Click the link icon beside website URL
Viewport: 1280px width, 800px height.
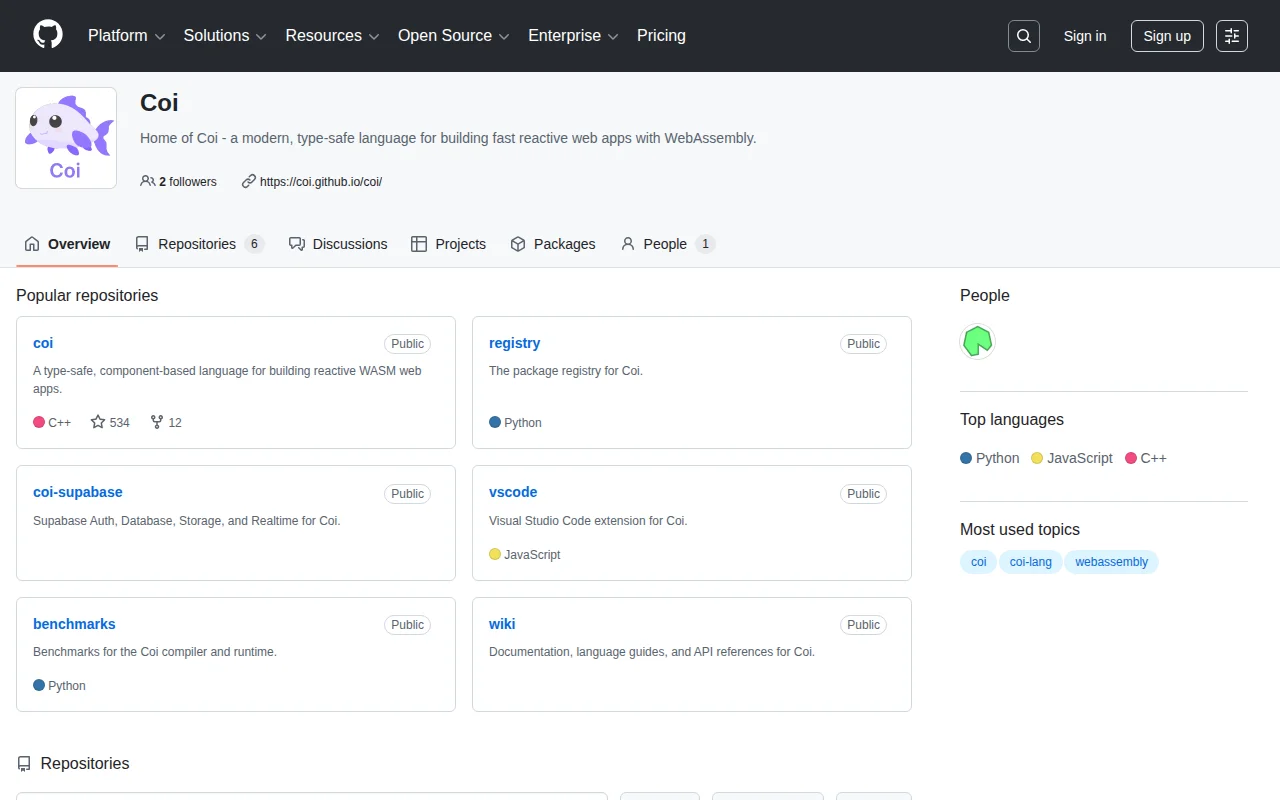(x=249, y=181)
